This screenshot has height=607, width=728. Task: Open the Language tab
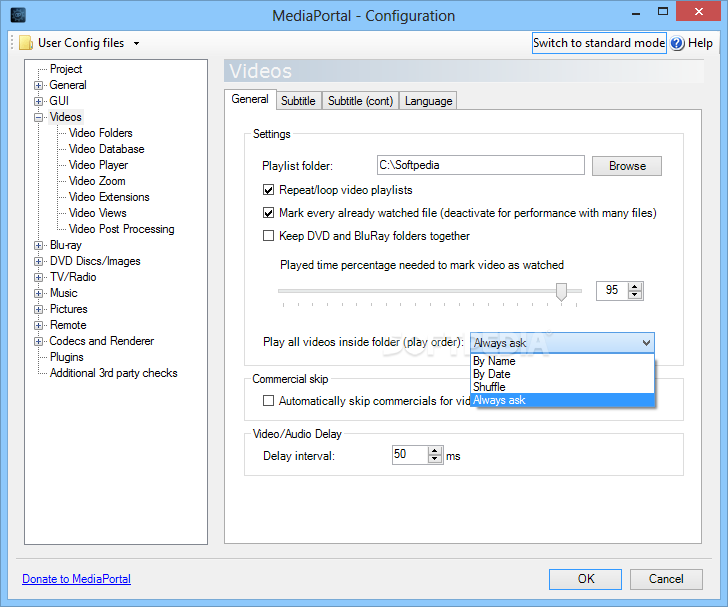coord(428,101)
